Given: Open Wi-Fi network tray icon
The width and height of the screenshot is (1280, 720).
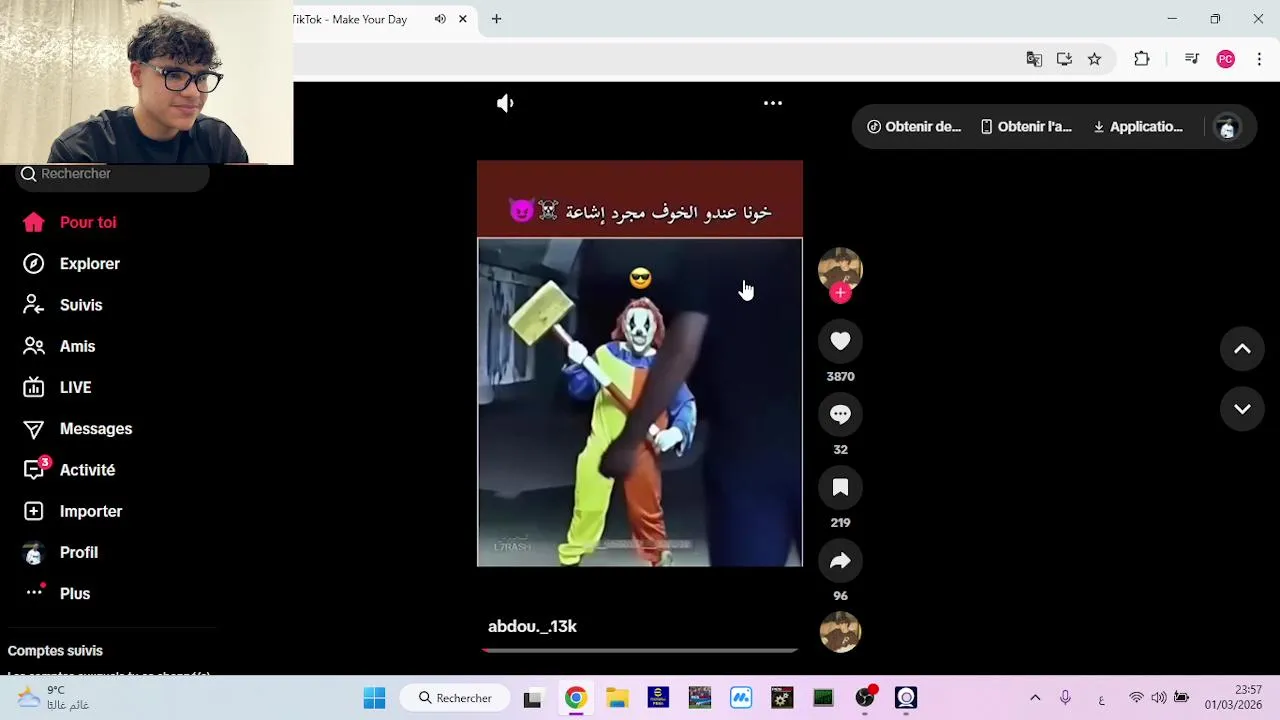Looking at the screenshot, I should (1136, 698).
